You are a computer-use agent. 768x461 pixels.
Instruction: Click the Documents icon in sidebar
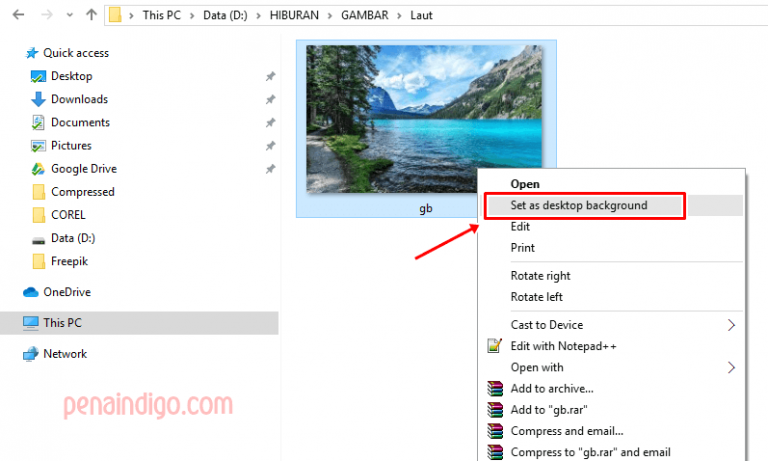click(x=38, y=122)
